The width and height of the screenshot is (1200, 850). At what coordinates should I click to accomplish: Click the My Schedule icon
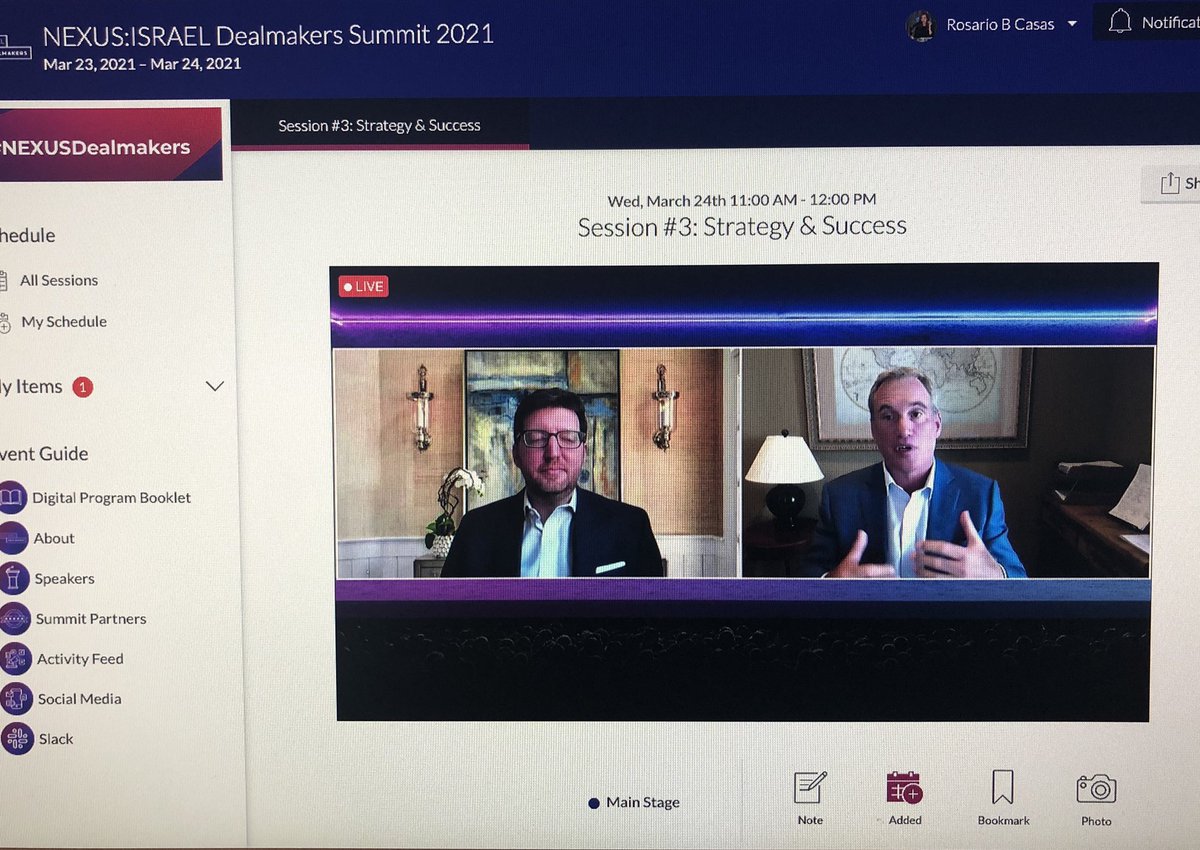(x=5, y=322)
